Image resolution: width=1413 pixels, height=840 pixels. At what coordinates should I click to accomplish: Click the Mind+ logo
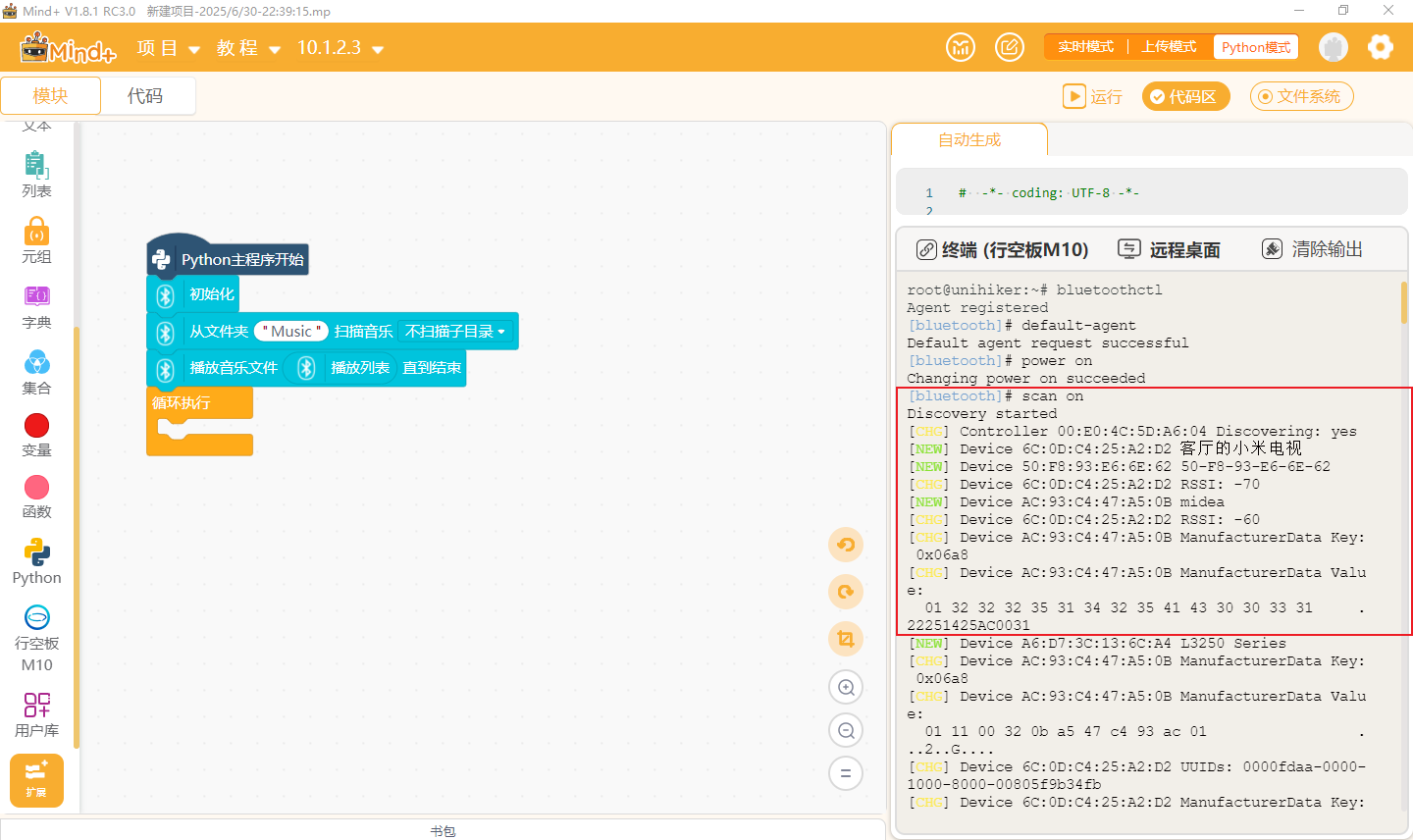click(68, 47)
